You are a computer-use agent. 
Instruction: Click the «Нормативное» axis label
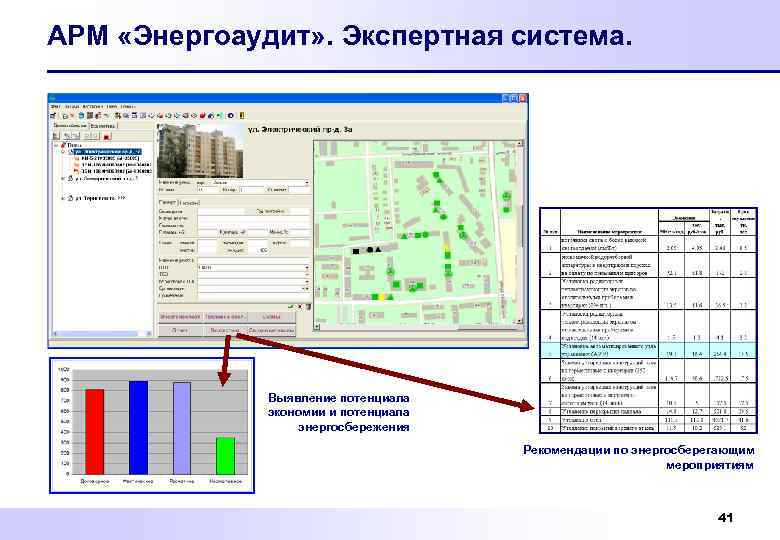point(225,482)
